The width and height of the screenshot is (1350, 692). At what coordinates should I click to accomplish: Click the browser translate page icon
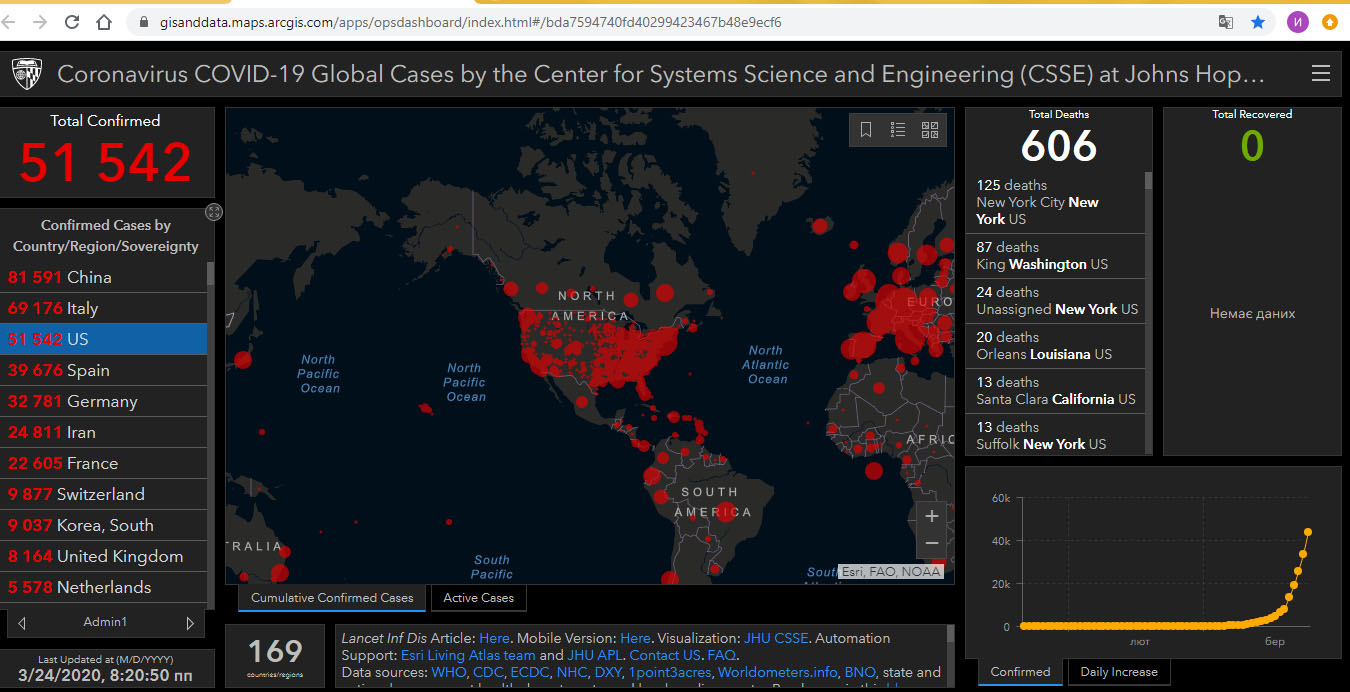coord(1225,22)
